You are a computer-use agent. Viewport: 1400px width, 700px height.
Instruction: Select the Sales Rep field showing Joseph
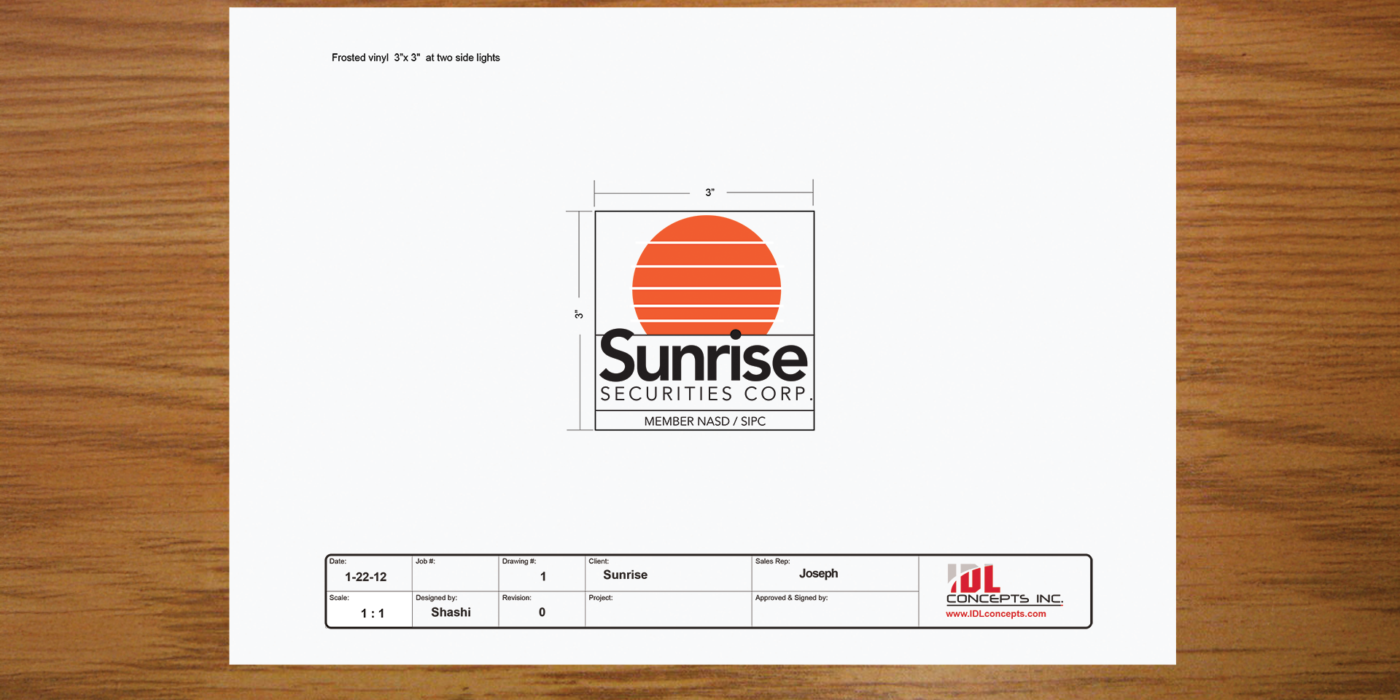tap(818, 574)
